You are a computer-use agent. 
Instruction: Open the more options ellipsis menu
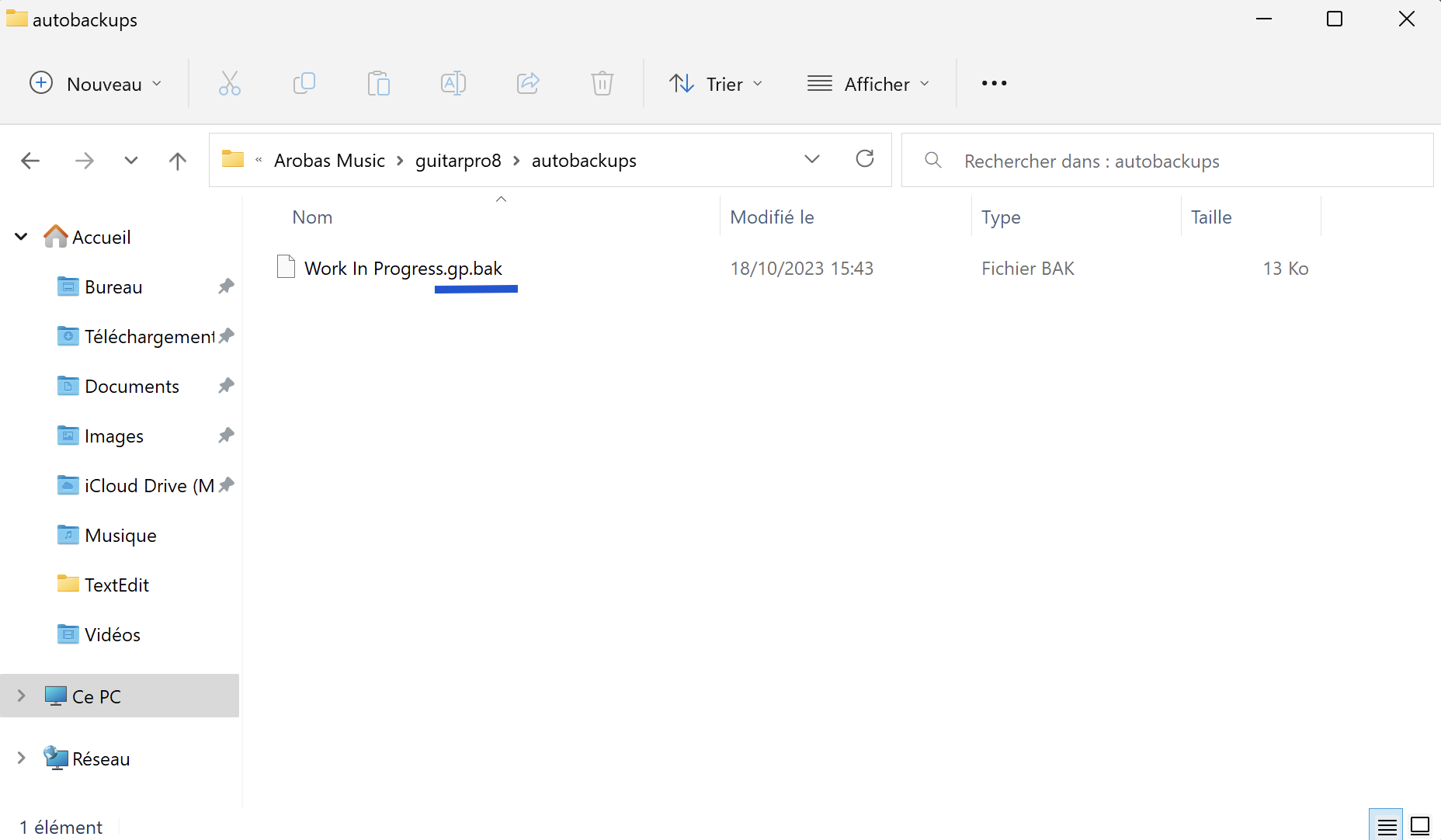pyautogui.click(x=994, y=83)
